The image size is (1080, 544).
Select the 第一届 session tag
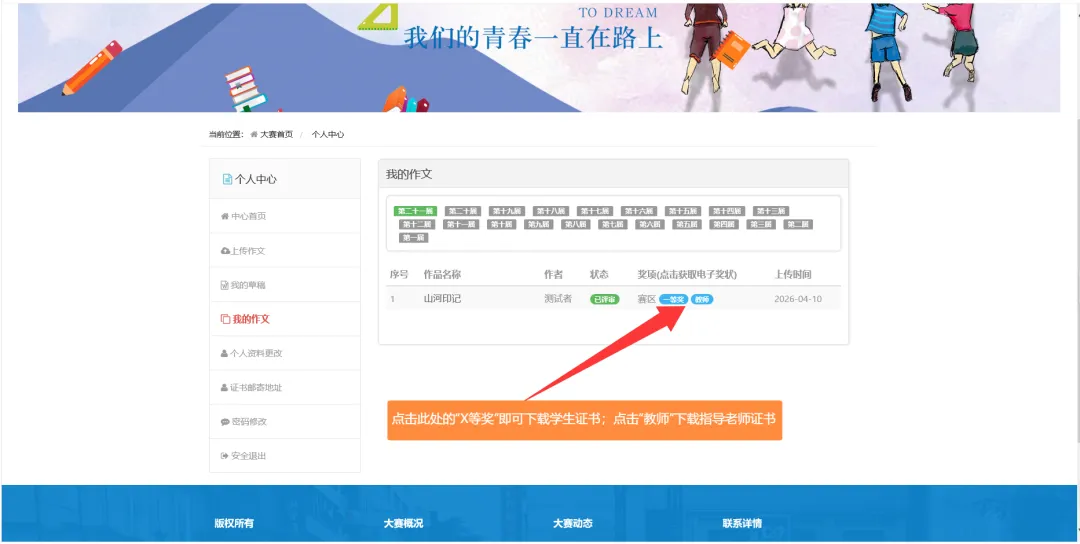413,238
